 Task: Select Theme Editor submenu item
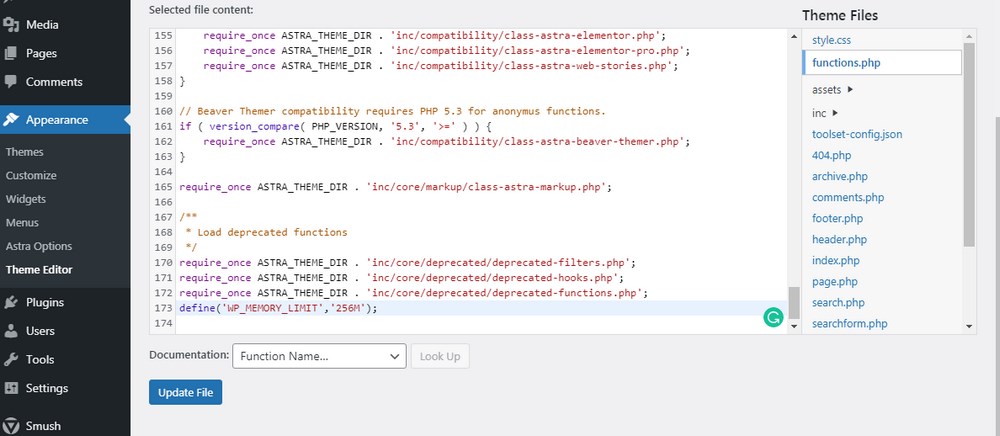tap(40, 270)
